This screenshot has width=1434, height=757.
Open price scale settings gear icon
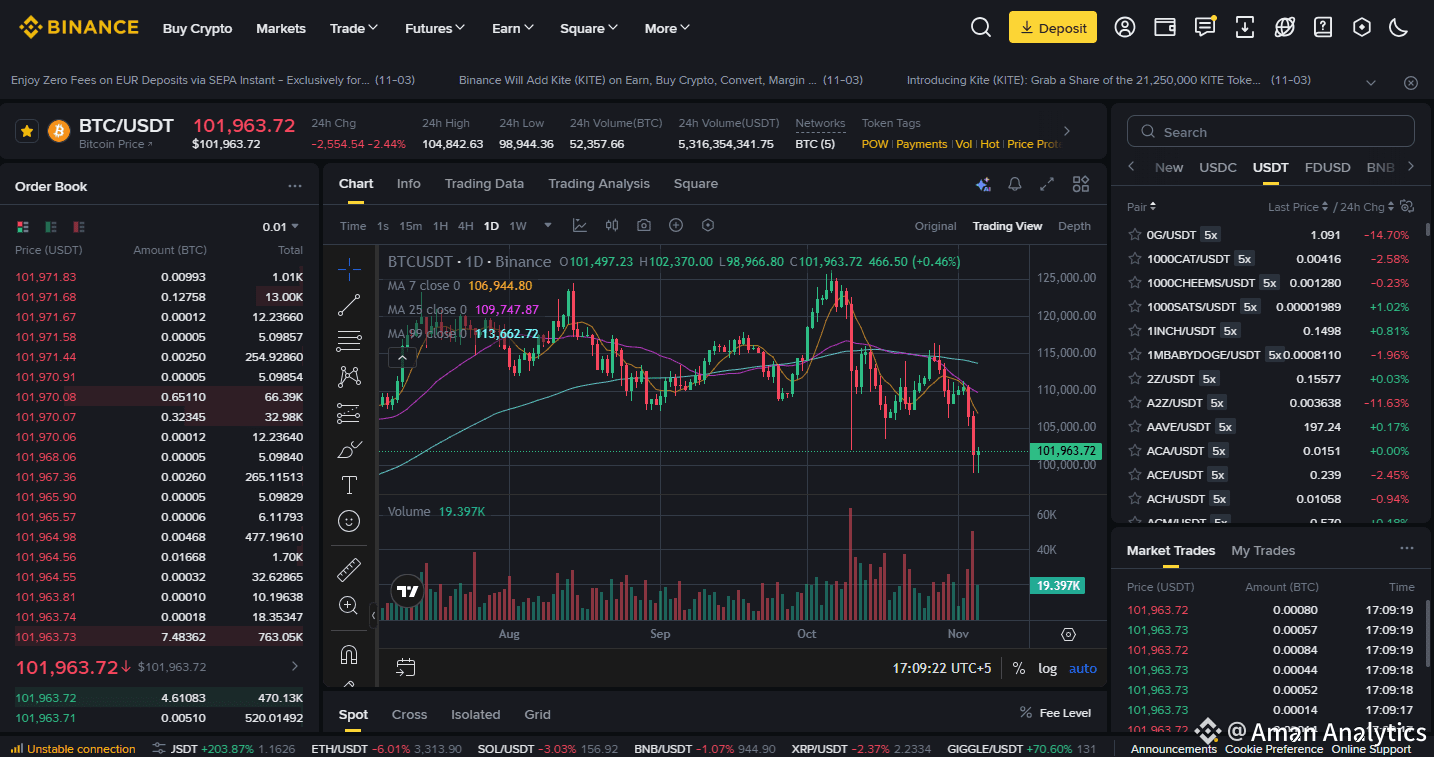click(x=1068, y=634)
